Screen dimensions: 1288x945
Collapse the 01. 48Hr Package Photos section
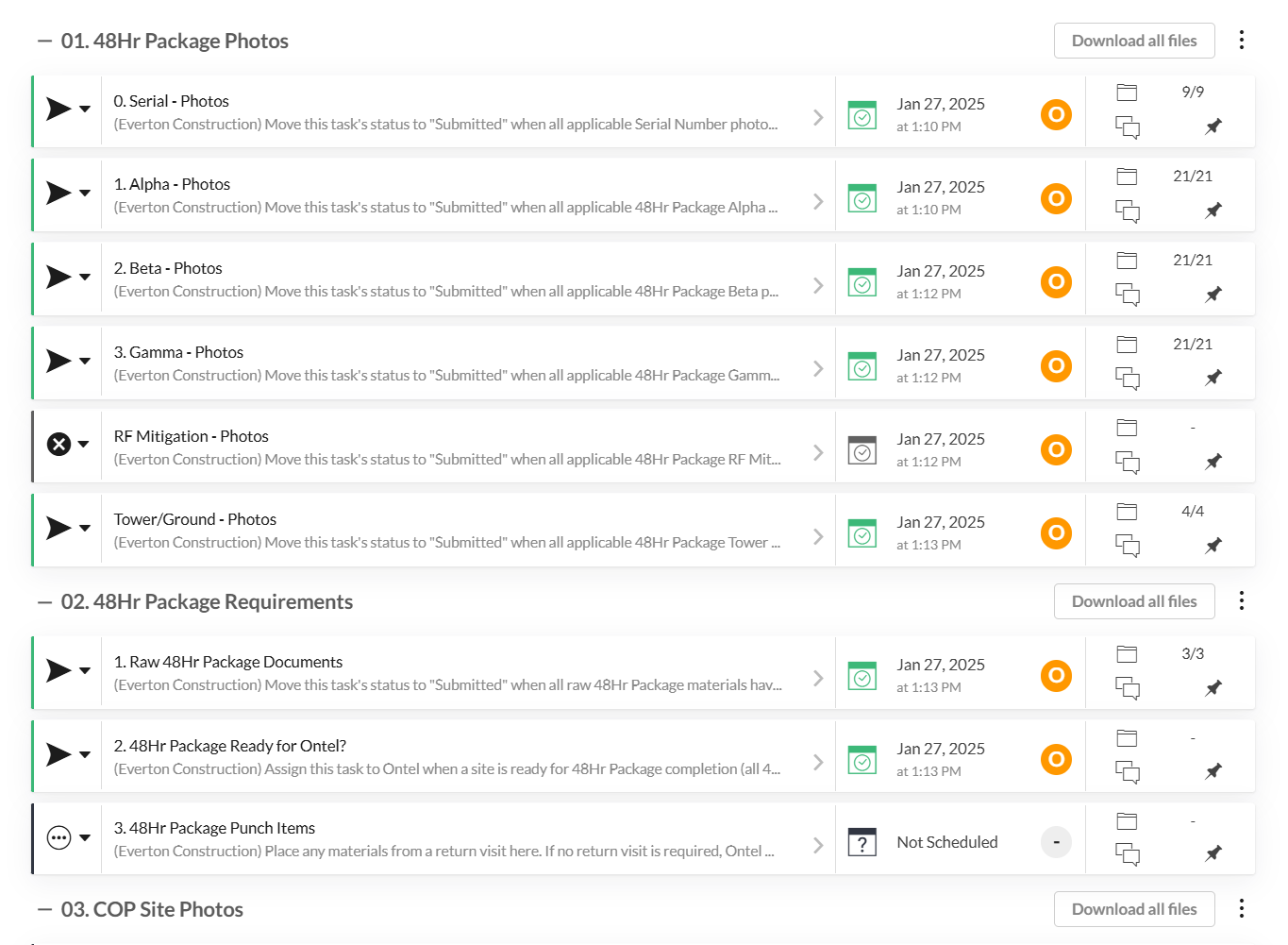coord(44,42)
